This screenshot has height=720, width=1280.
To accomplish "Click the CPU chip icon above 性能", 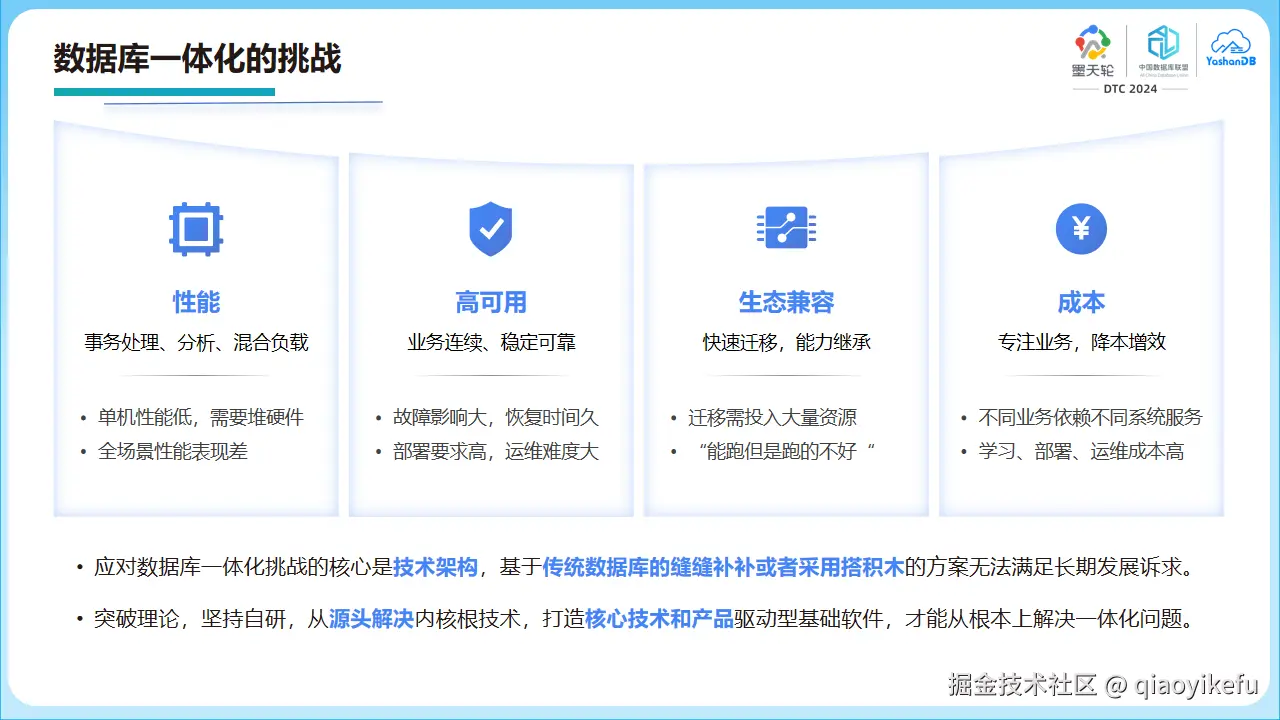I will click(195, 229).
